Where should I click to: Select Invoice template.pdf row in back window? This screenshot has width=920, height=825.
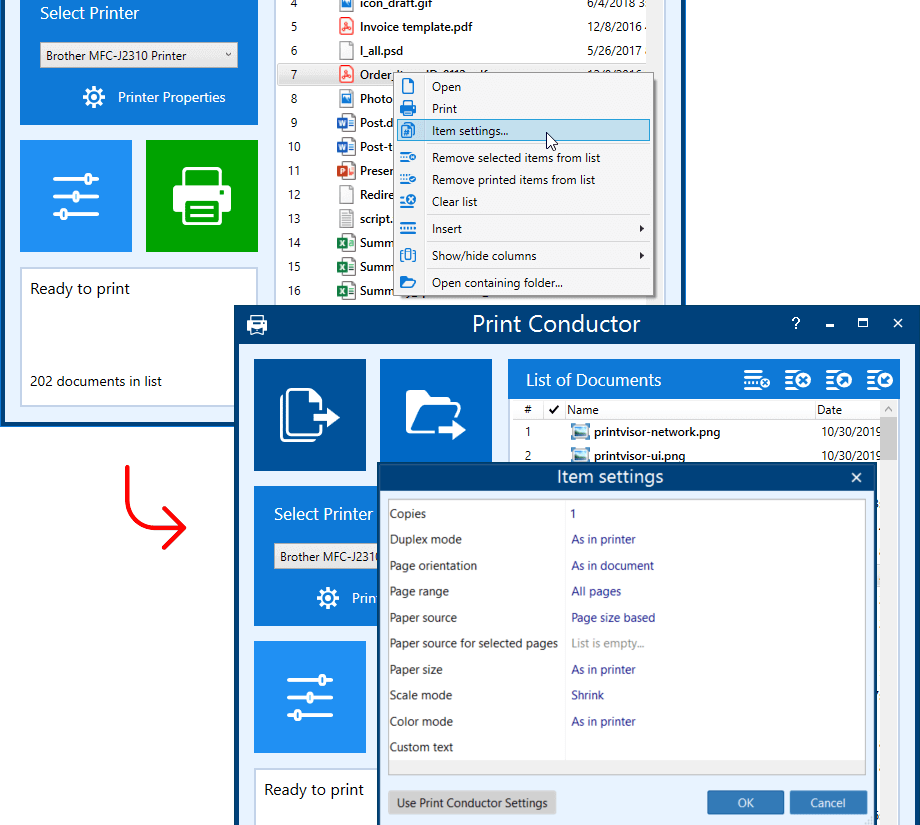(x=461, y=27)
